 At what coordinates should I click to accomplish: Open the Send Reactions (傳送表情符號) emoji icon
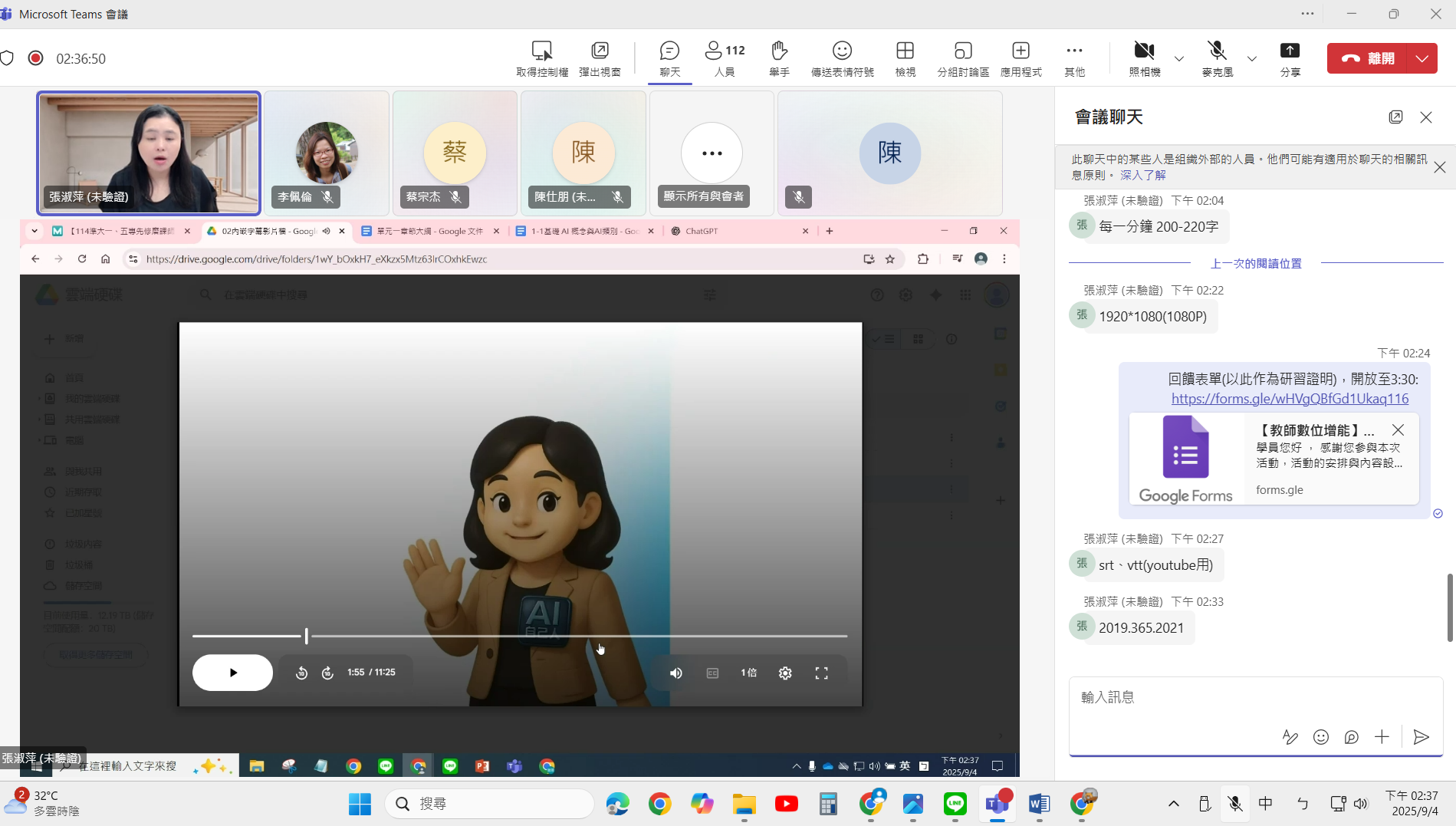pyautogui.click(x=842, y=51)
